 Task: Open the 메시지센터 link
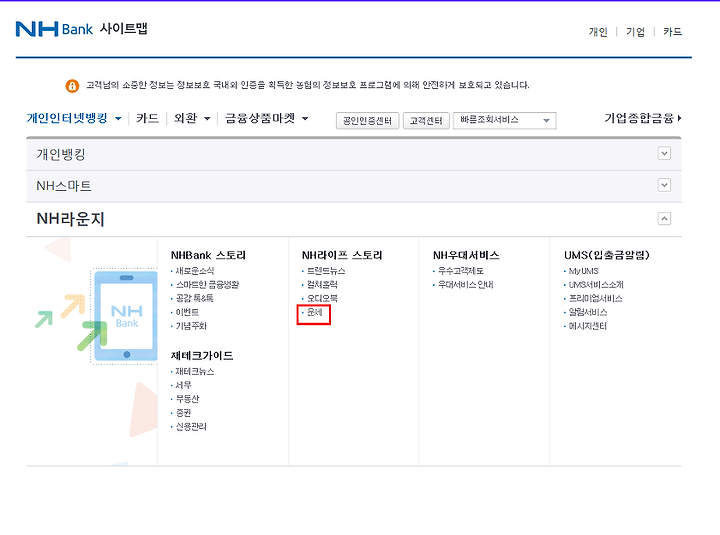[588, 326]
